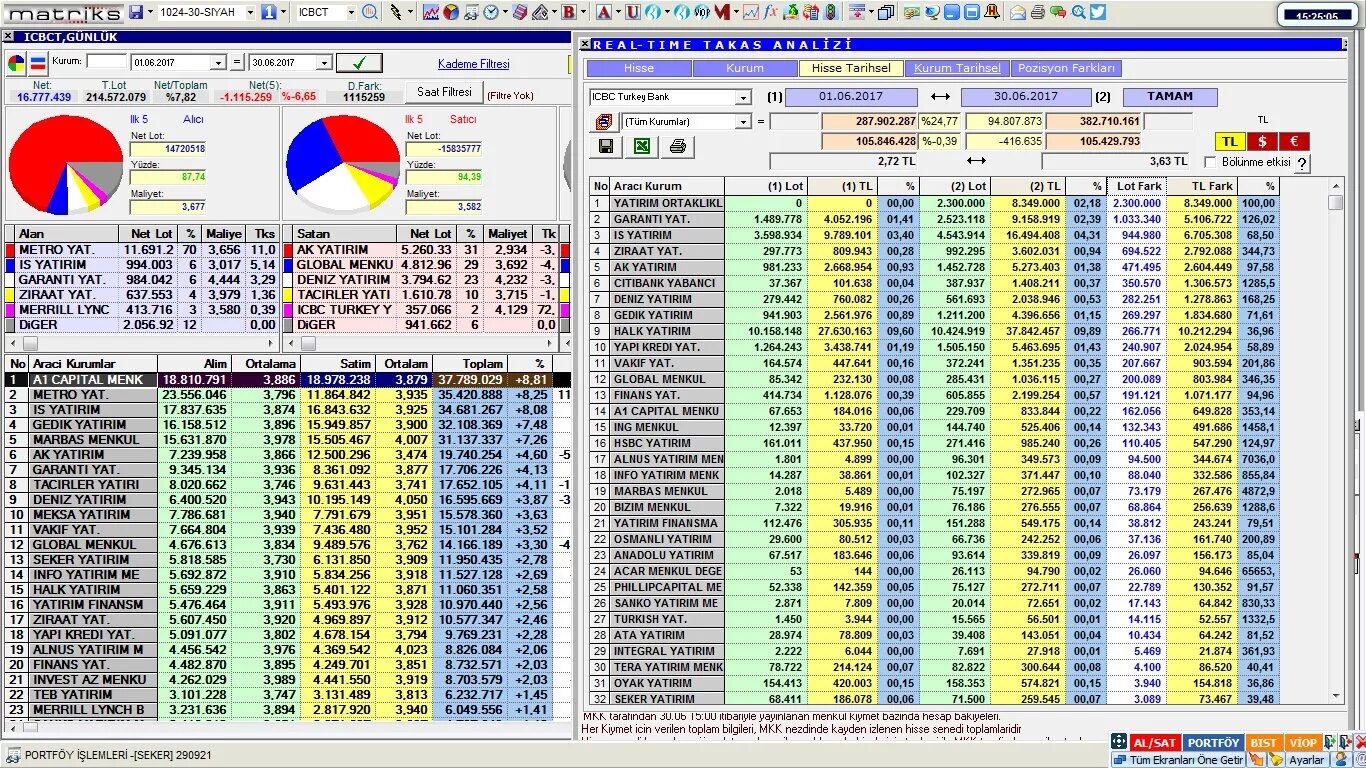Open the mail envelope icon
The height and width of the screenshot is (768, 1366).
point(1018,12)
